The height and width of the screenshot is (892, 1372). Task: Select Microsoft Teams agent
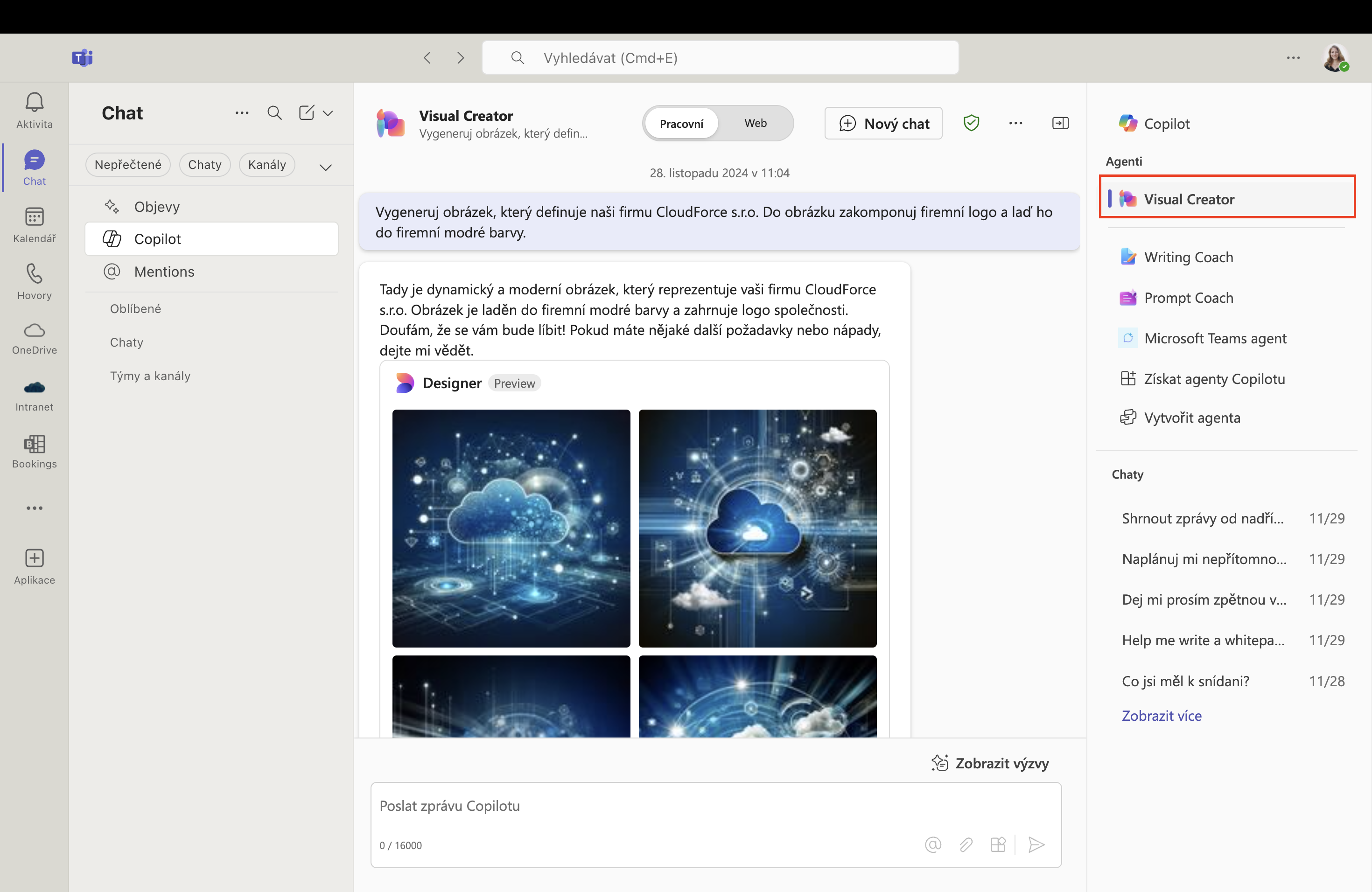coord(1227,338)
